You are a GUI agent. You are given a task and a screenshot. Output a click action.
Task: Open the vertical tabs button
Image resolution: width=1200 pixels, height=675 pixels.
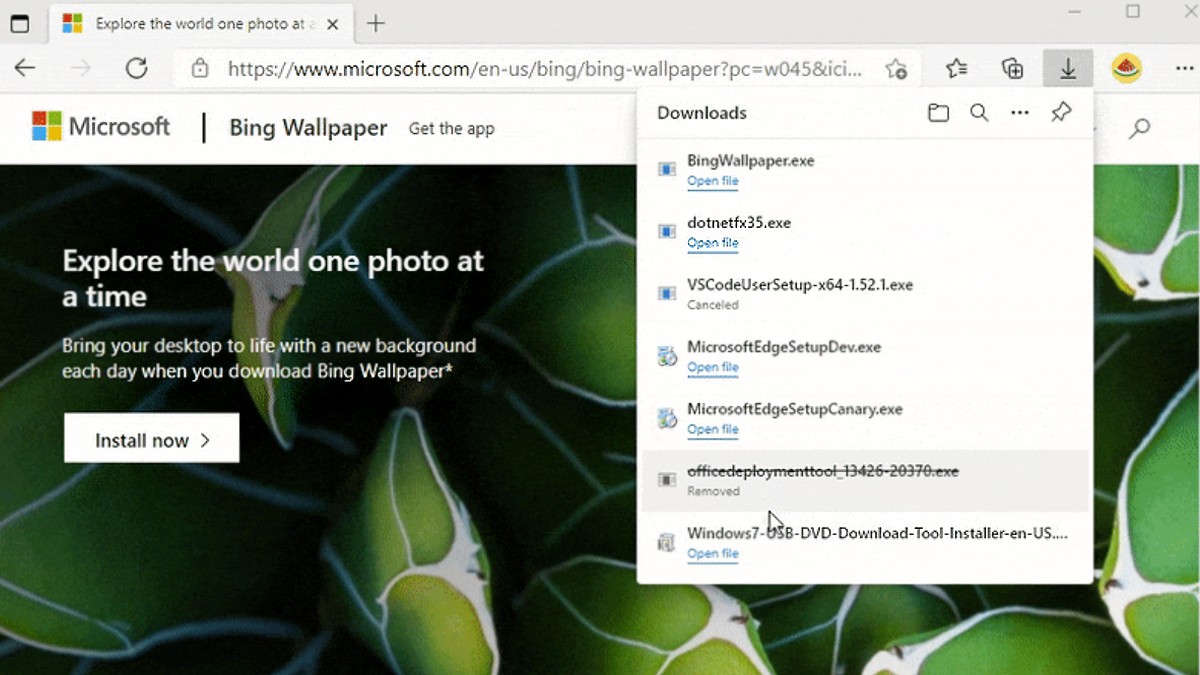[x=20, y=23]
